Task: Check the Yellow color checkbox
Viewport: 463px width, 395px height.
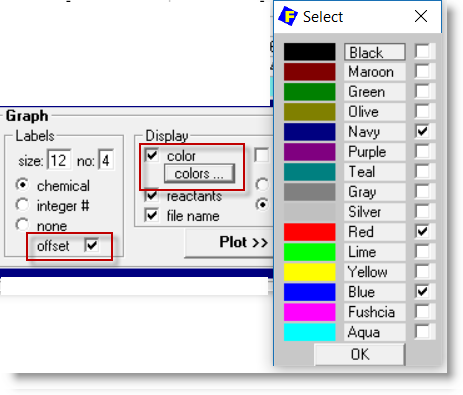Action: tap(423, 272)
